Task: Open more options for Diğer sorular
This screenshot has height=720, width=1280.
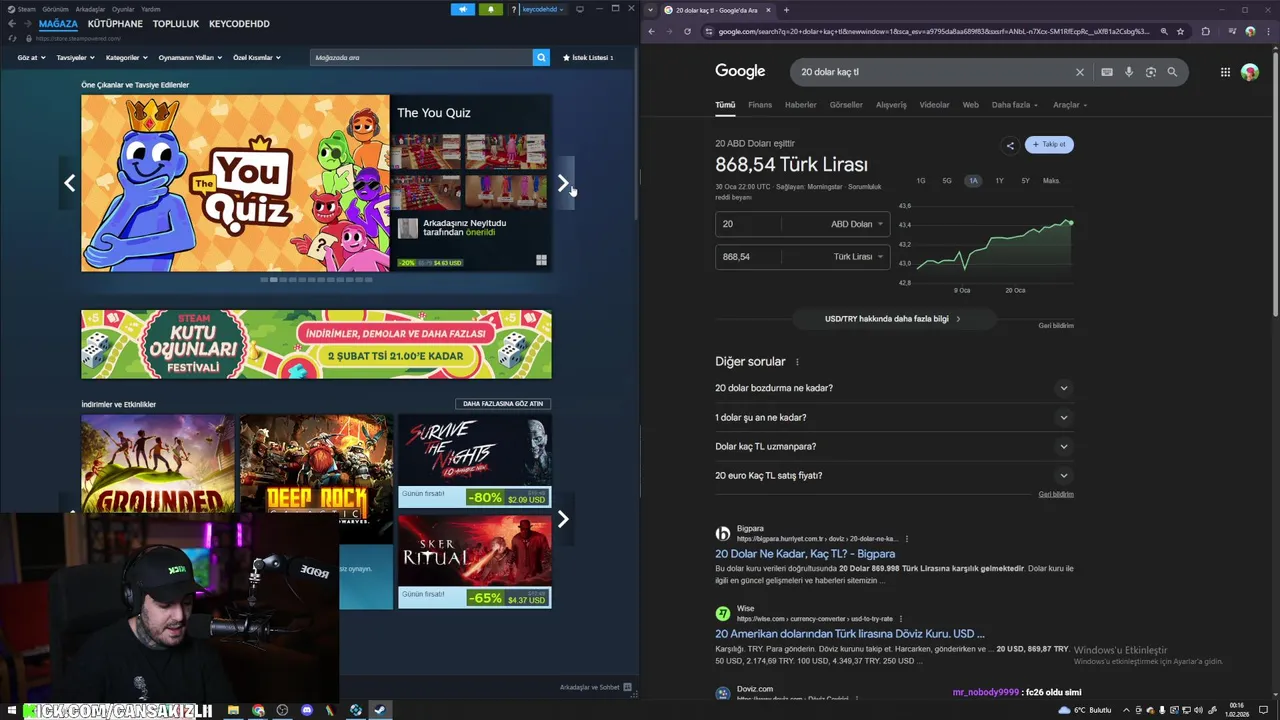Action: [797, 362]
